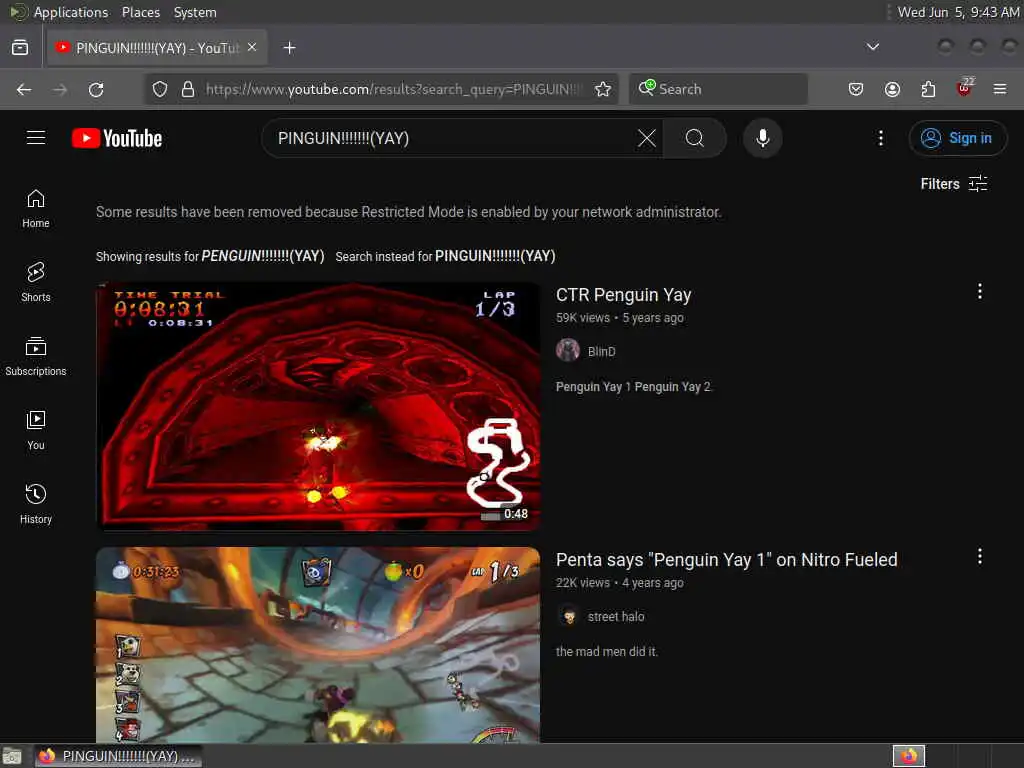Screen dimensions: 1024x768
Task: Open the clock Wed Jun 5 in panel
Action: point(957,12)
